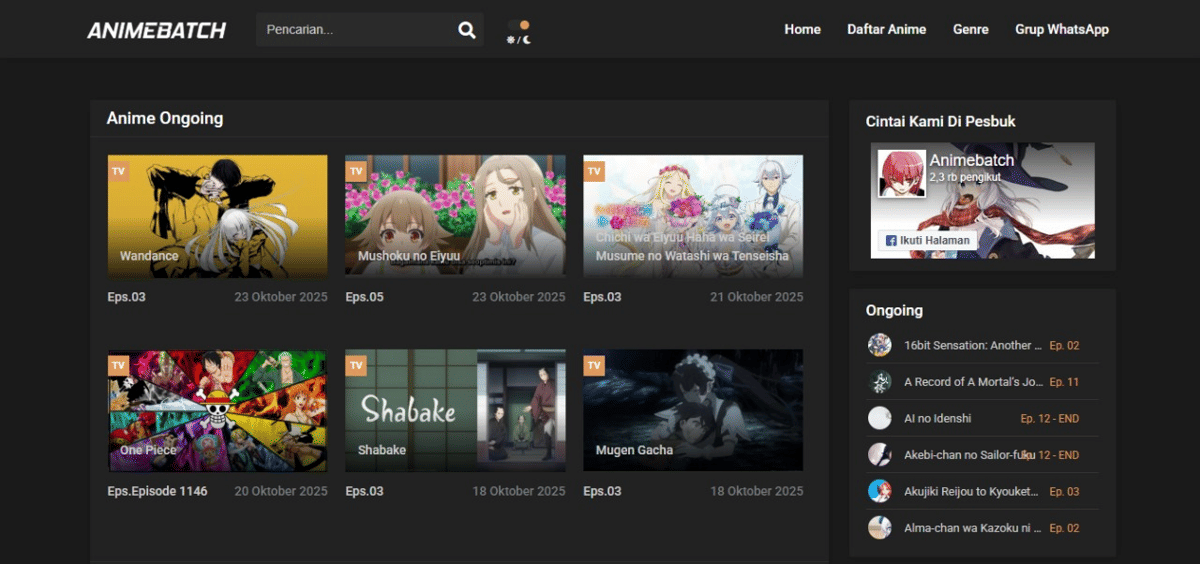Click the AI no Idenshi avatar icon
The width and height of the screenshot is (1200, 564).
coord(879,418)
